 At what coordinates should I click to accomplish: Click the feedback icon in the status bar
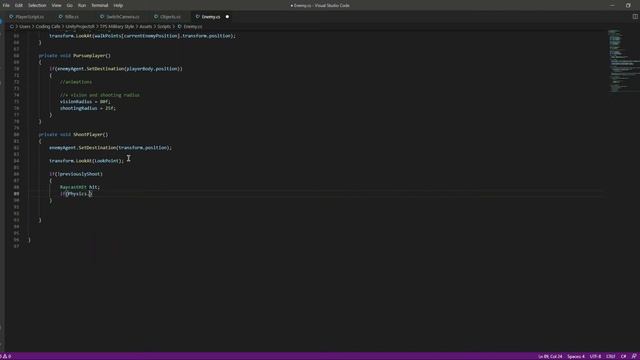point(634,356)
